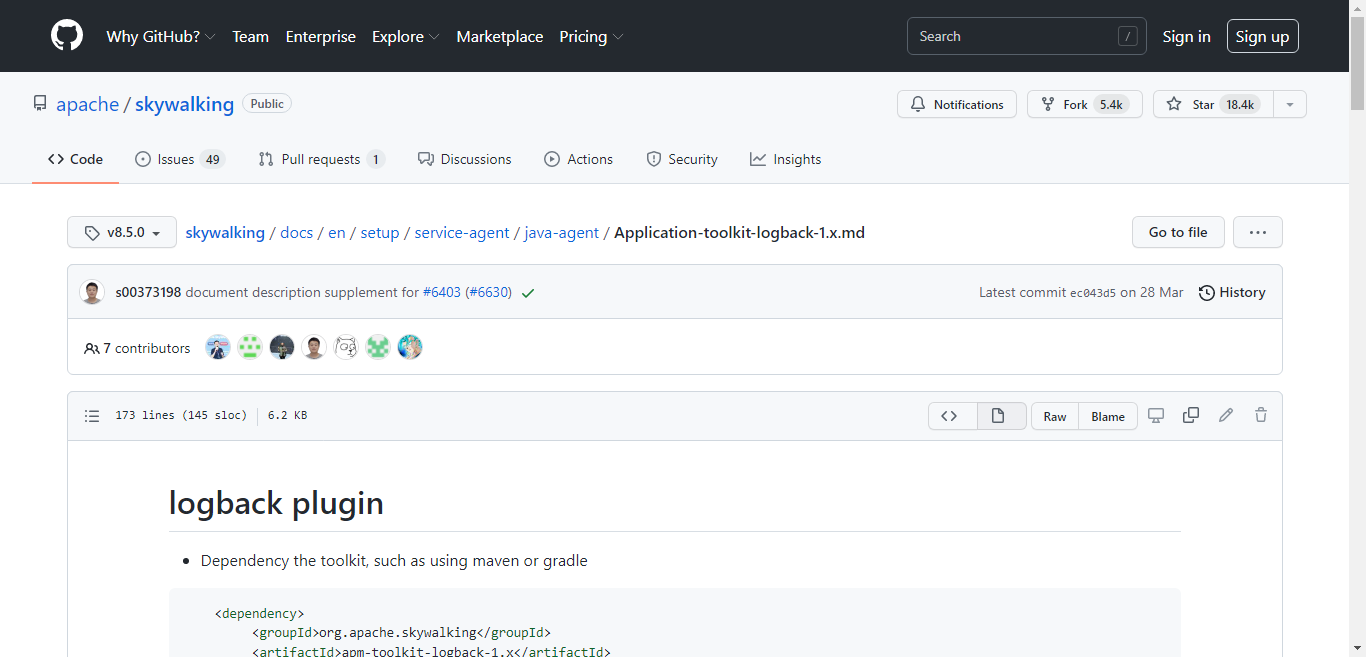Screen dimensions: 1366x657
Task: Open the skywalking repository link
Action: point(184,104)
